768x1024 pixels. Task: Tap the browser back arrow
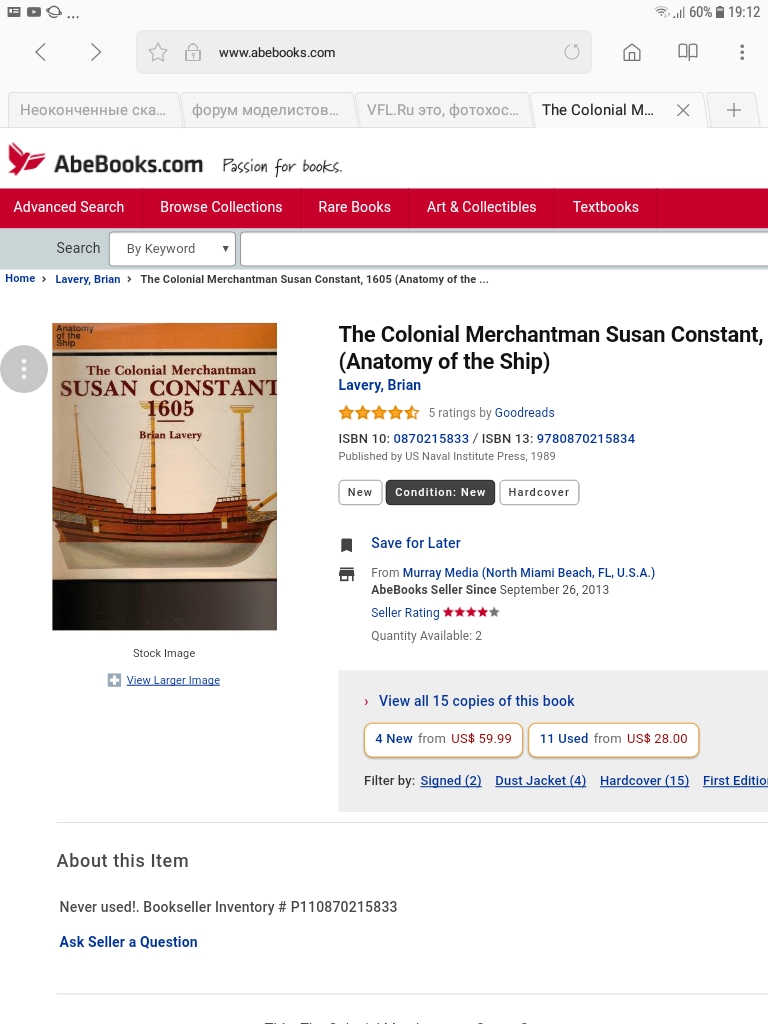click(x=41, y=52)
